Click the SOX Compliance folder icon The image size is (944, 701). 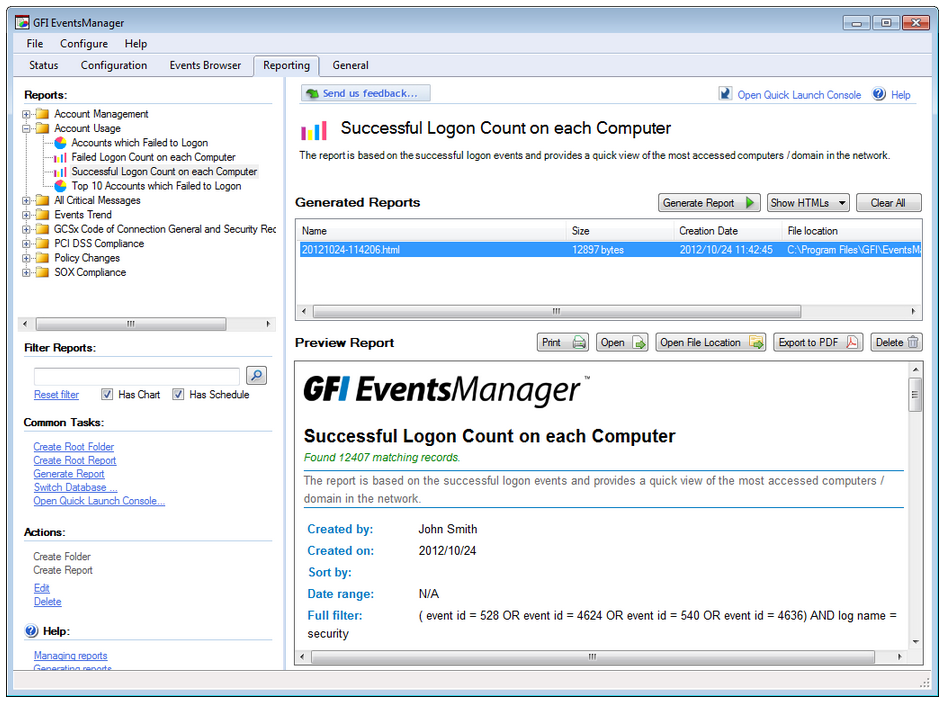(x=42, y=273)
